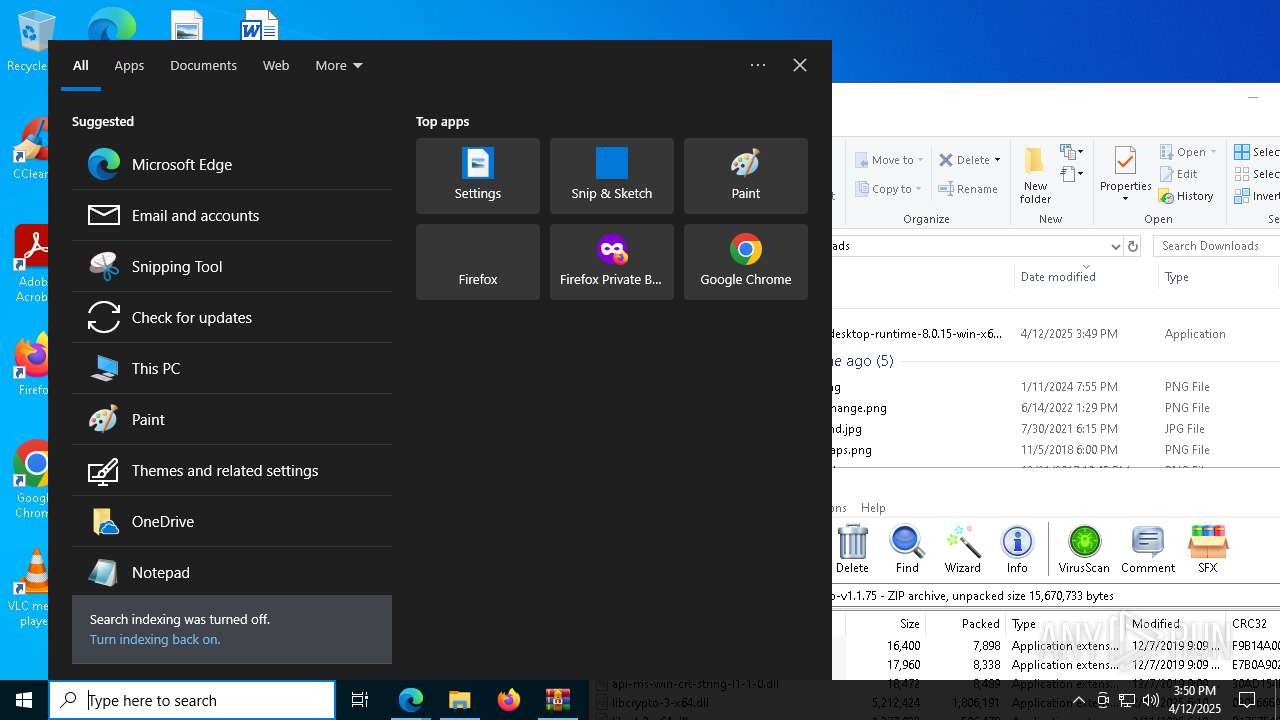
Task: Click Rename in Explorer ribbon
Action: [x=968, y=189]
